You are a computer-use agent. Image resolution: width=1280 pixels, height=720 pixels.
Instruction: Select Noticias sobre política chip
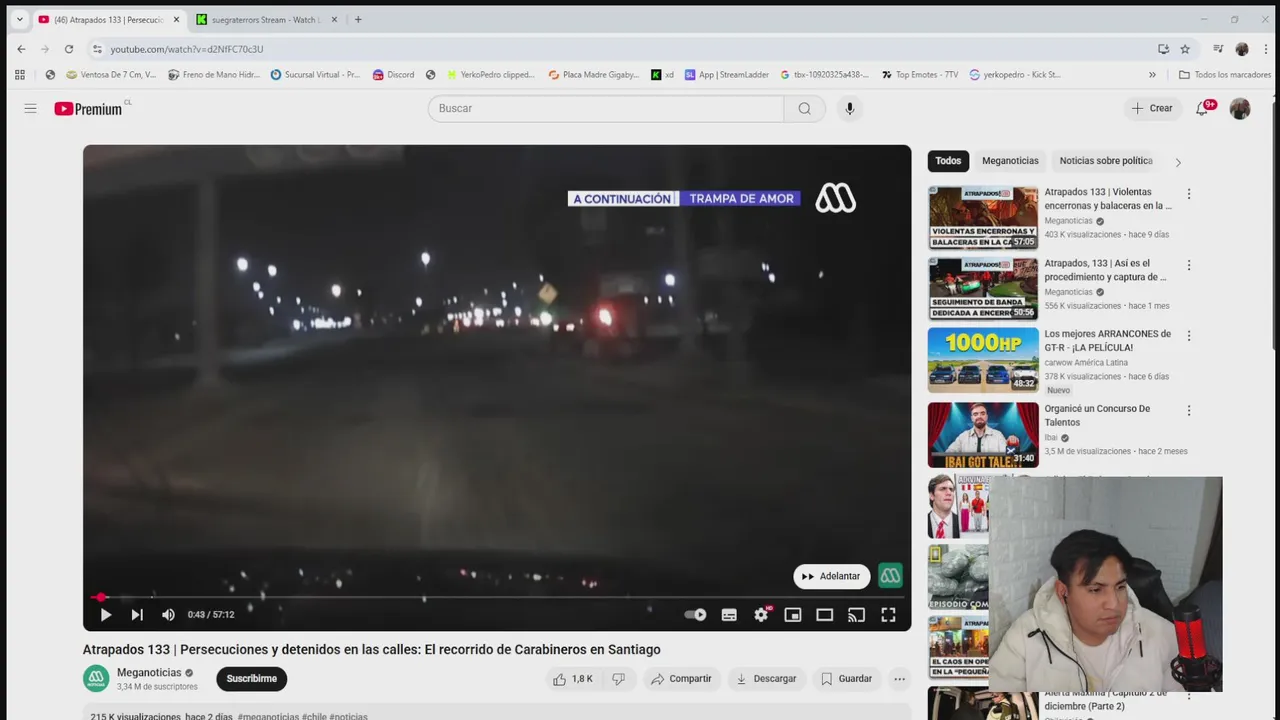tap(1106, 161)
